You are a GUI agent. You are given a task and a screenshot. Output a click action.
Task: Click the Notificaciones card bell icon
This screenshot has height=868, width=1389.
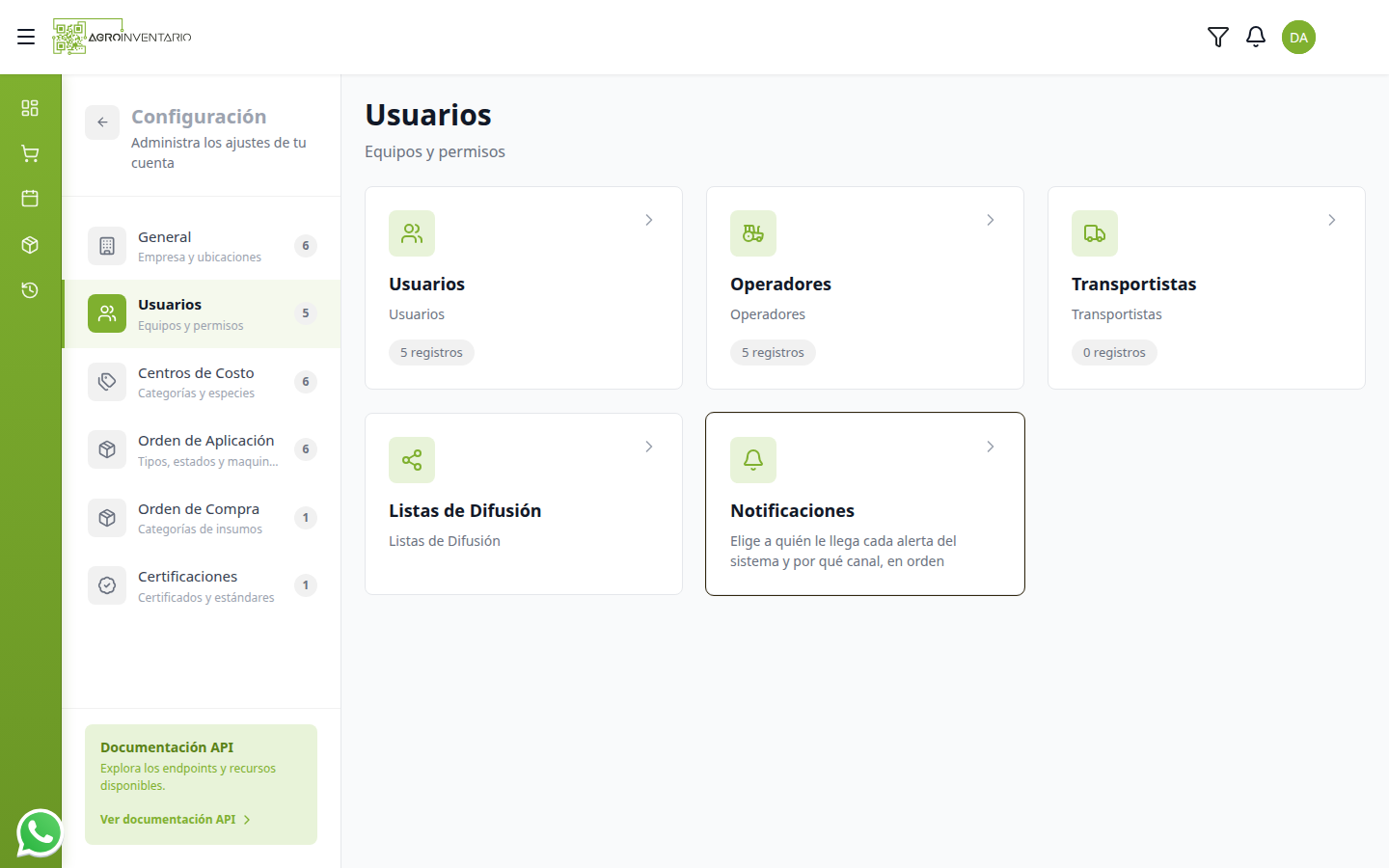pyautogui.click(x=753, y=460)
